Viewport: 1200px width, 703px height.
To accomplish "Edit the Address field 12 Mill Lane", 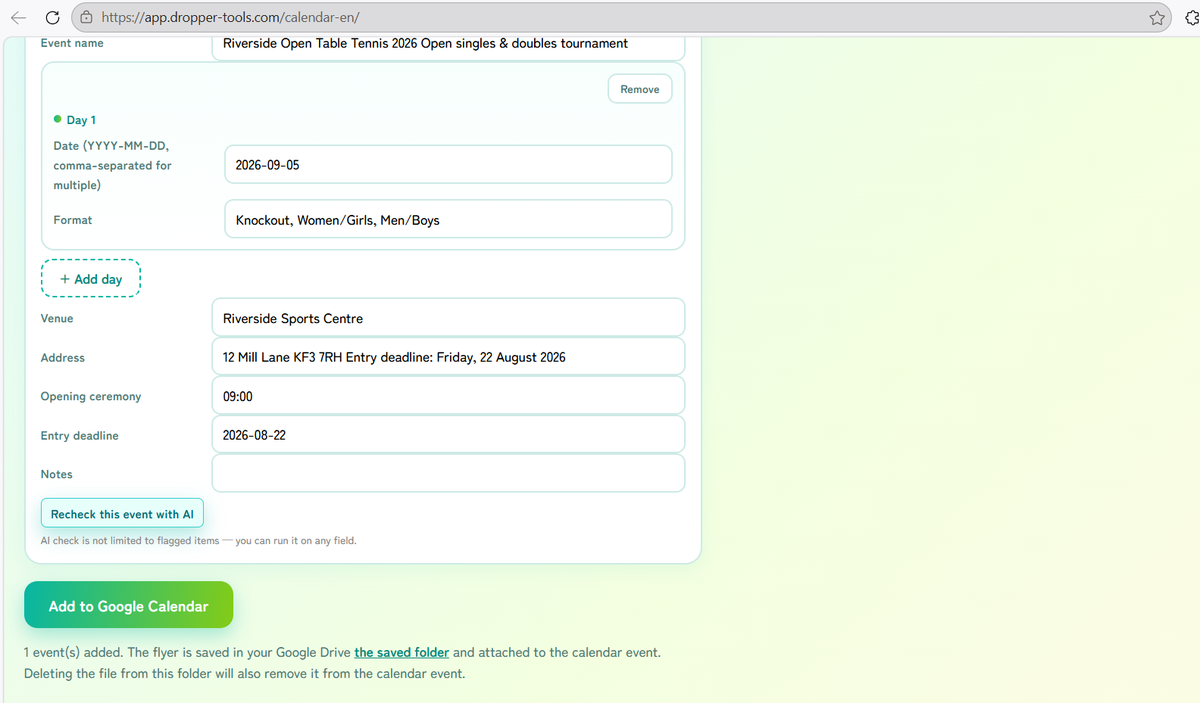I will tap(448, 357).
